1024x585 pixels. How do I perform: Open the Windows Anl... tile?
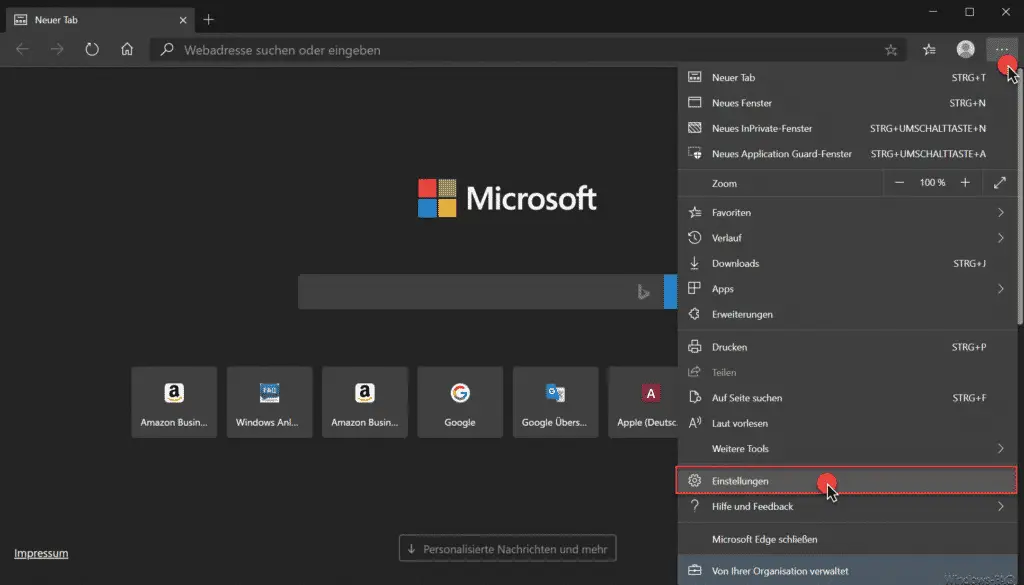(x=269, y=402)
